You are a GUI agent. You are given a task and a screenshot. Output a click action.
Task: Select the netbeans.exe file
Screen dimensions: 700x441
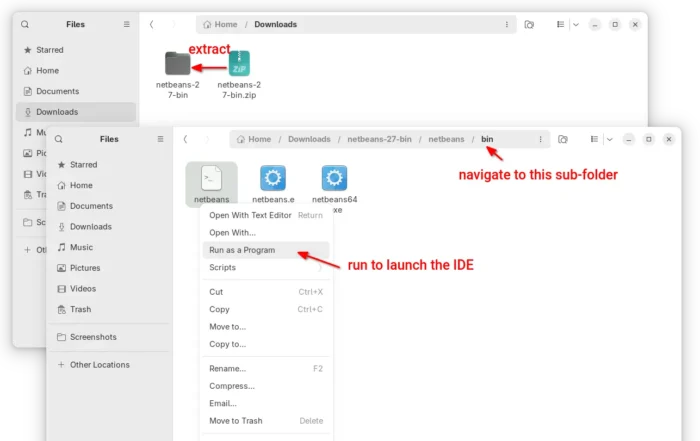pos(273,184)
